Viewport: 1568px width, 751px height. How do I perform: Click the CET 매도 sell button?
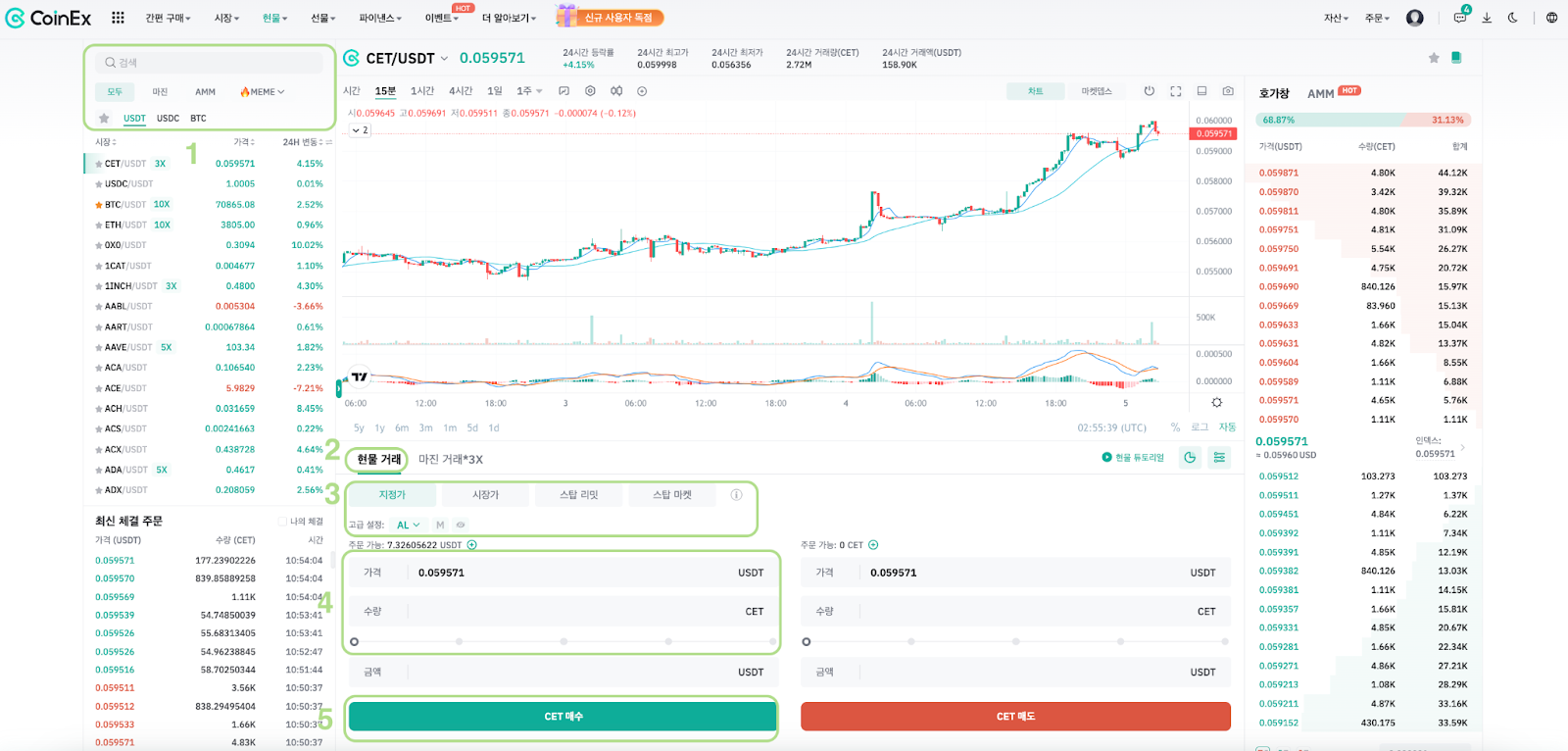pyautogui.click(x=1015, y=717)
